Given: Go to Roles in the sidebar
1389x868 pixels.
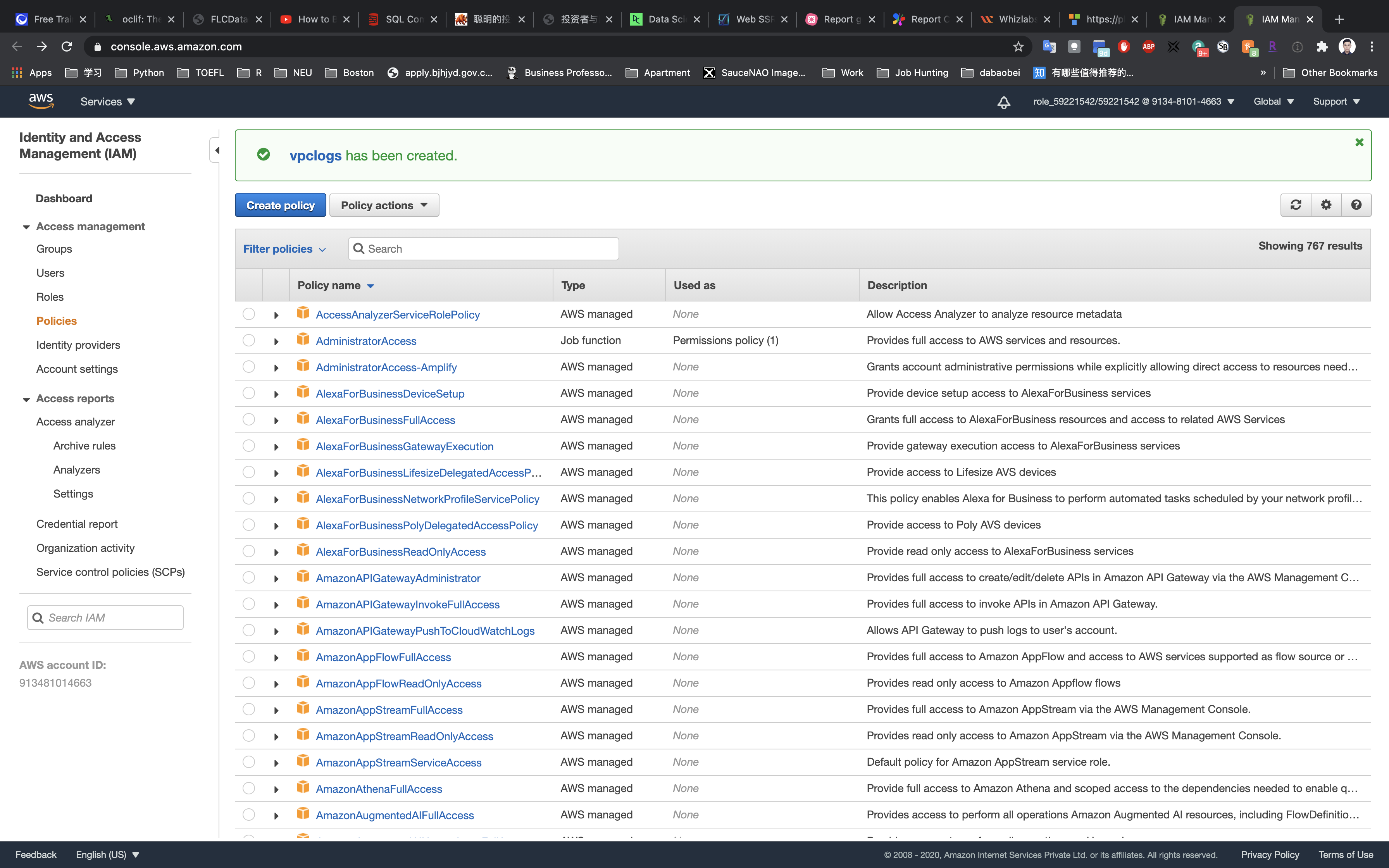Looking at the screenshot, I should [x=50, y=297].
